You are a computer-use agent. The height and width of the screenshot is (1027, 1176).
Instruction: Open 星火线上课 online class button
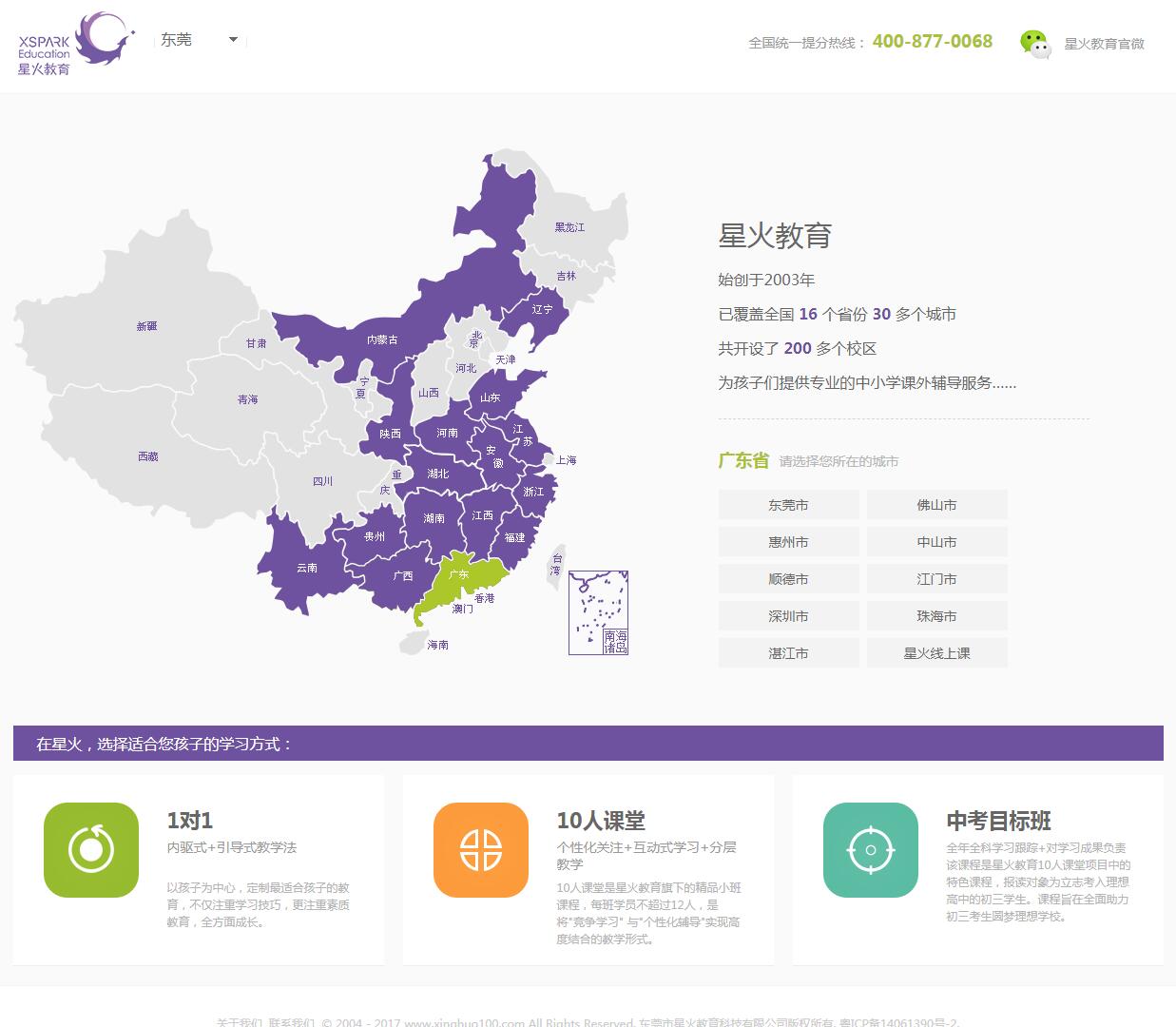click(936, 653)
